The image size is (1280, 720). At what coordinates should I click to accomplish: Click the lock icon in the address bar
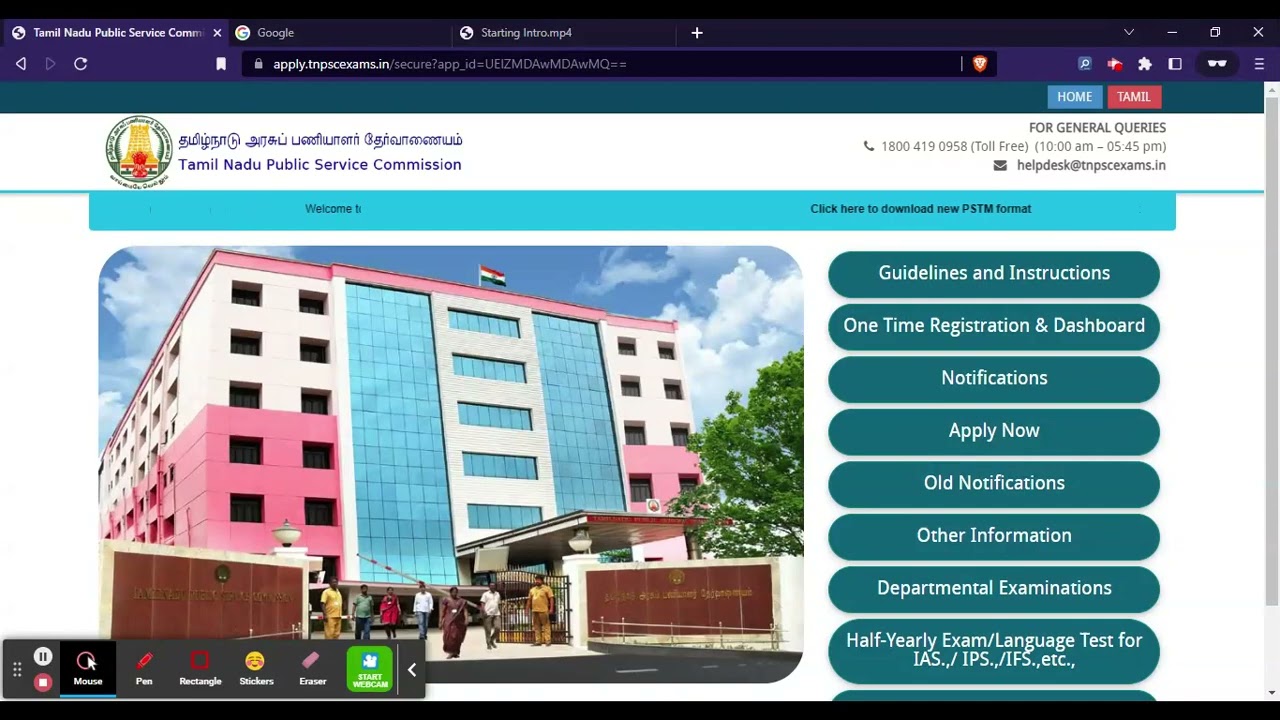(258, 64)
